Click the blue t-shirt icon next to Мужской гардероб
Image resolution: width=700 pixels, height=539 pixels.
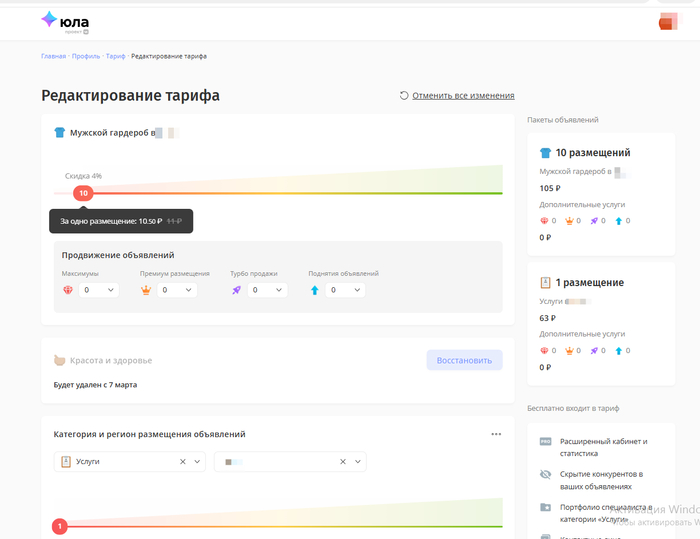(x=59, y=133)
